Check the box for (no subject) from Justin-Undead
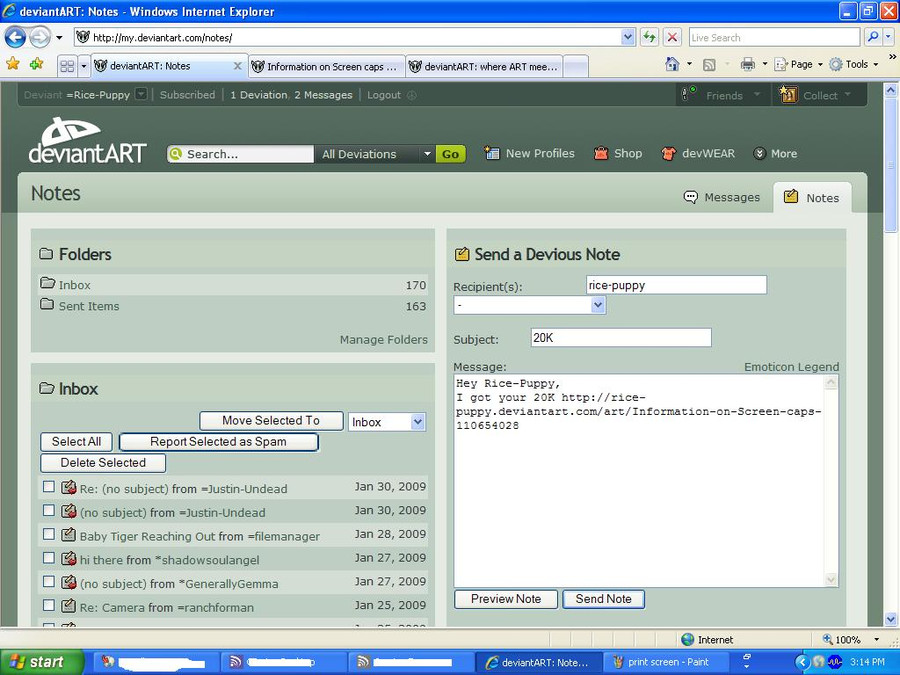 [x=49, y=510]
